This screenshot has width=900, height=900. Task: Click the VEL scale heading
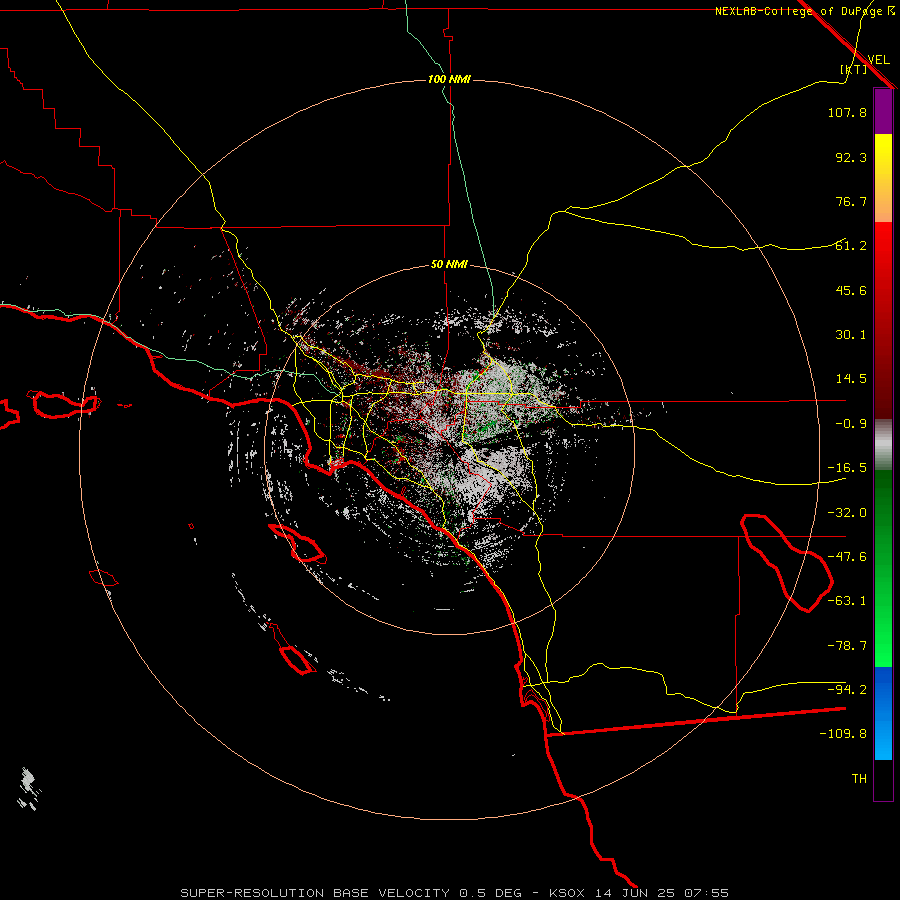(879, 59)
